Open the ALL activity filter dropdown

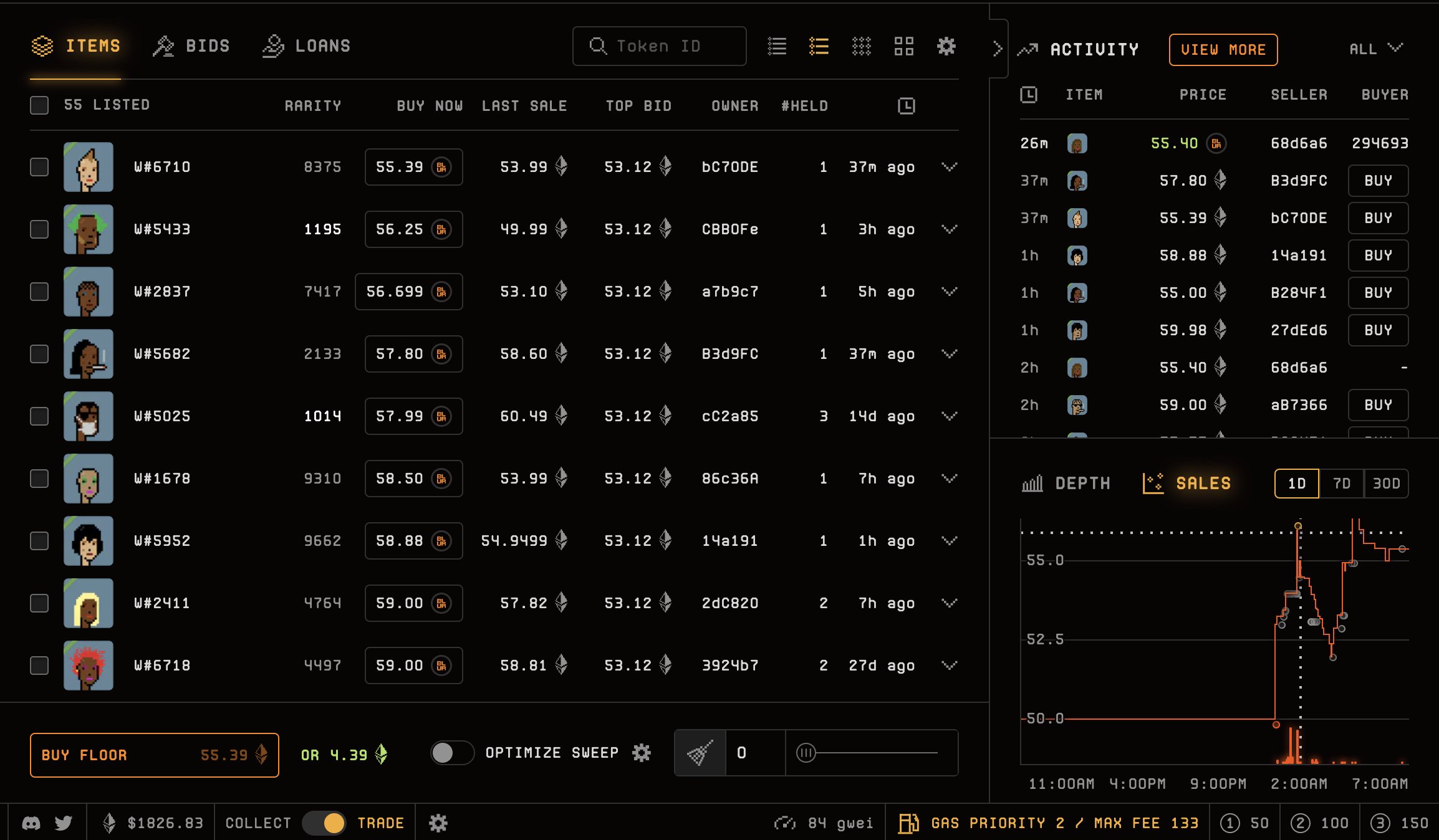click(x=1376, y=49)
